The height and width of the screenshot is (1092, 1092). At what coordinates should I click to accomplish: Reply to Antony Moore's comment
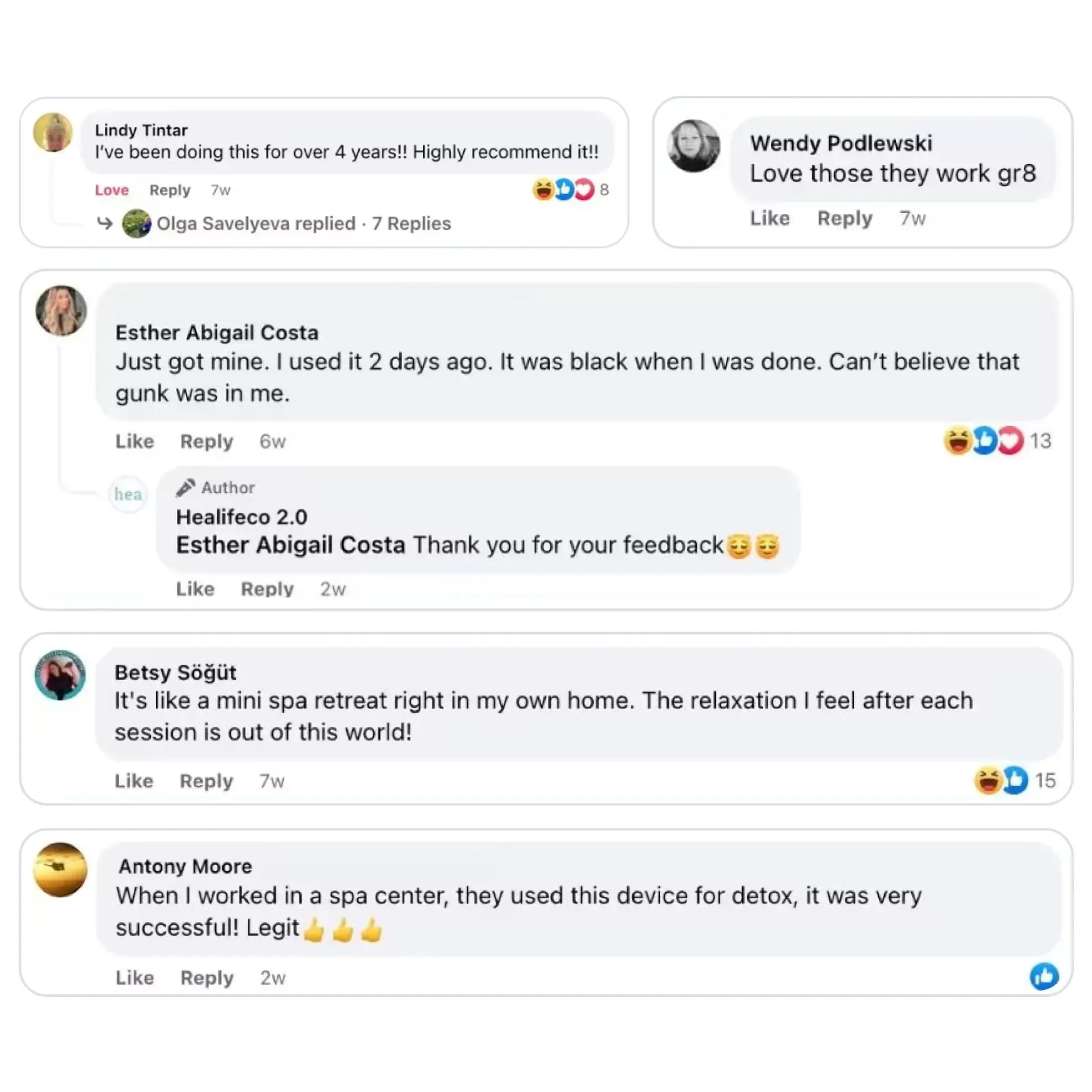click(x=207, y=978)
